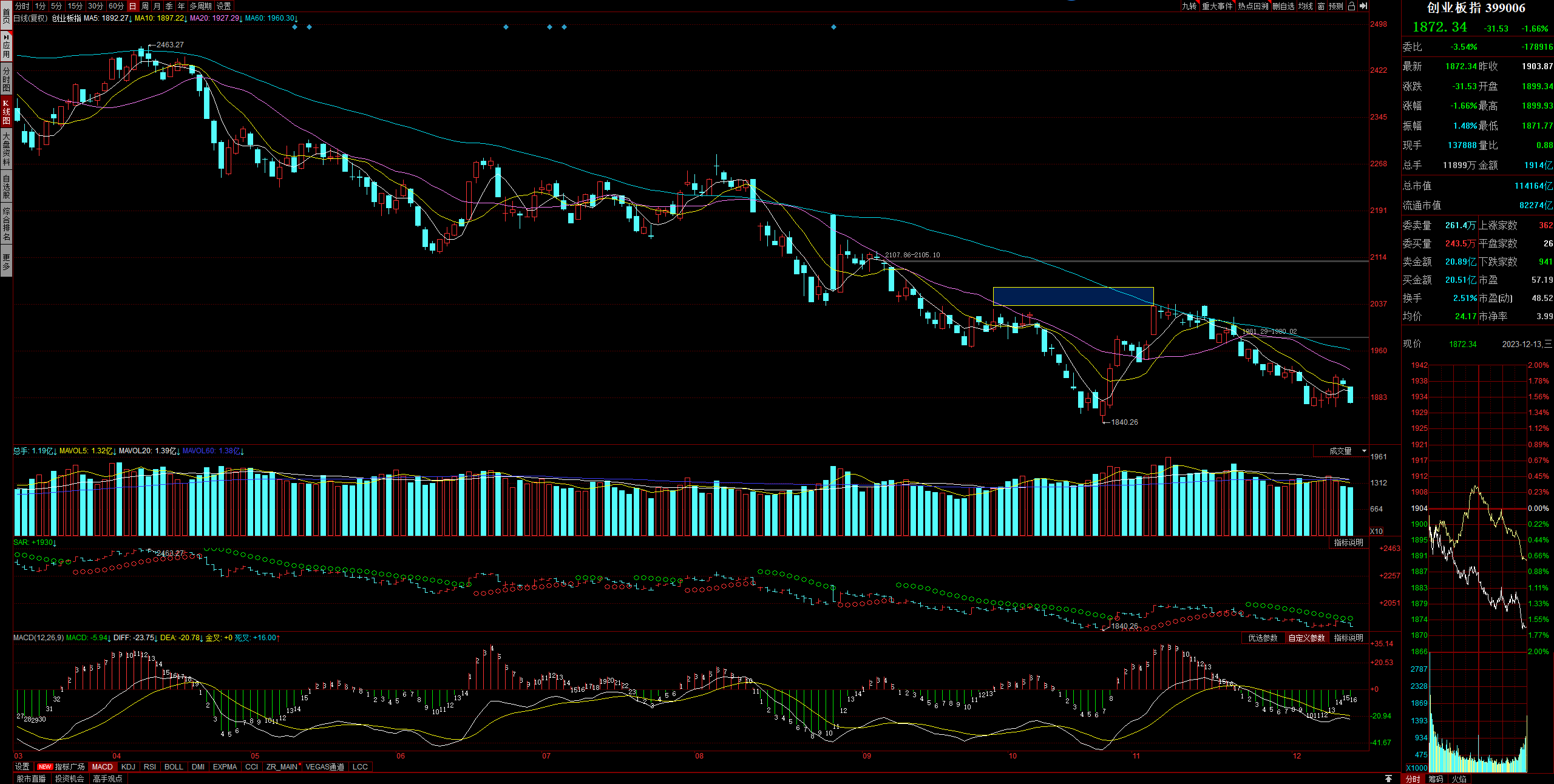
Task: Expand 更多 in left sidebar
Action: (x=6, y=262)
